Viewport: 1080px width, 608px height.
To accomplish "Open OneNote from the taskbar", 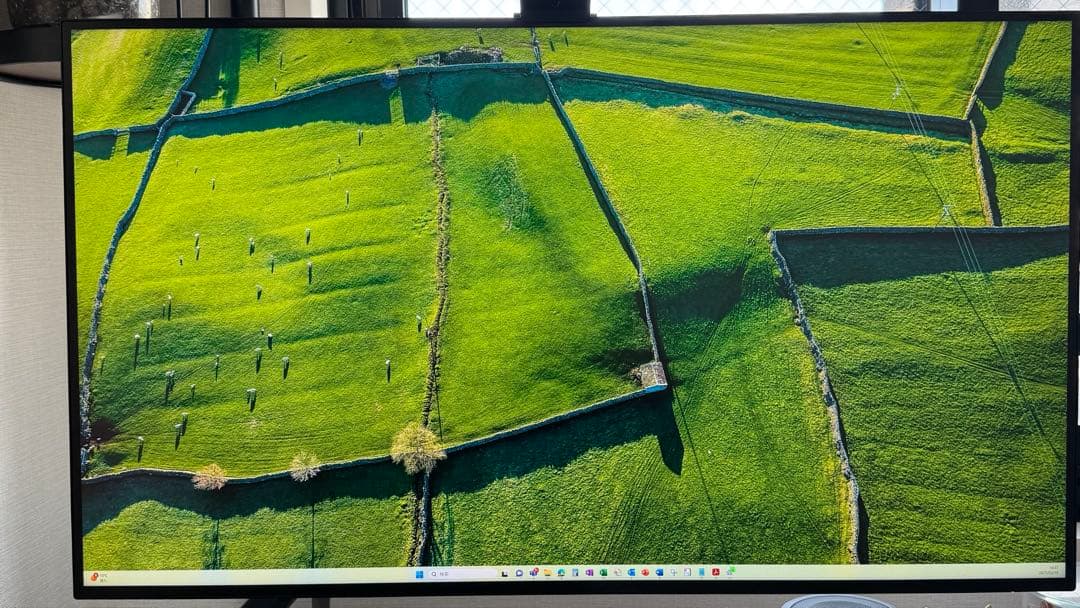I will (x=589, y=576).
